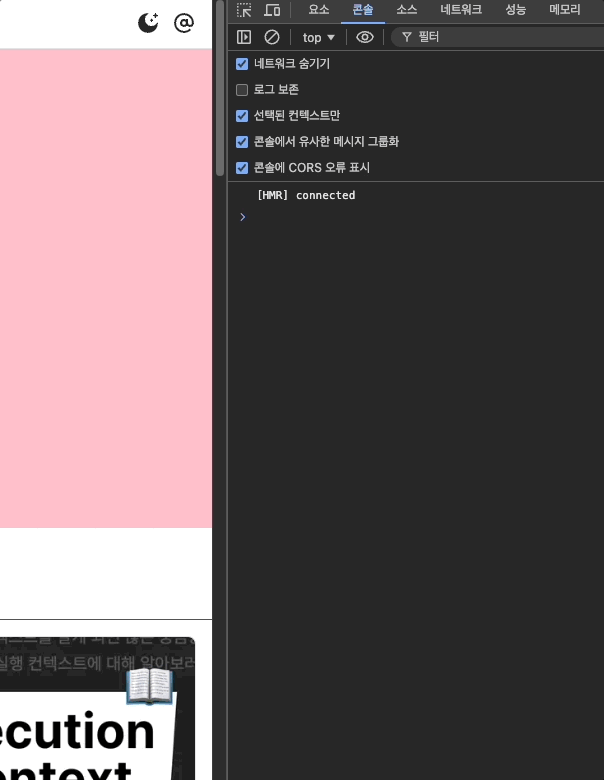This screenshot has height=780, width=604.
Task: Click the @ contact icon in header
Action: 184,23
